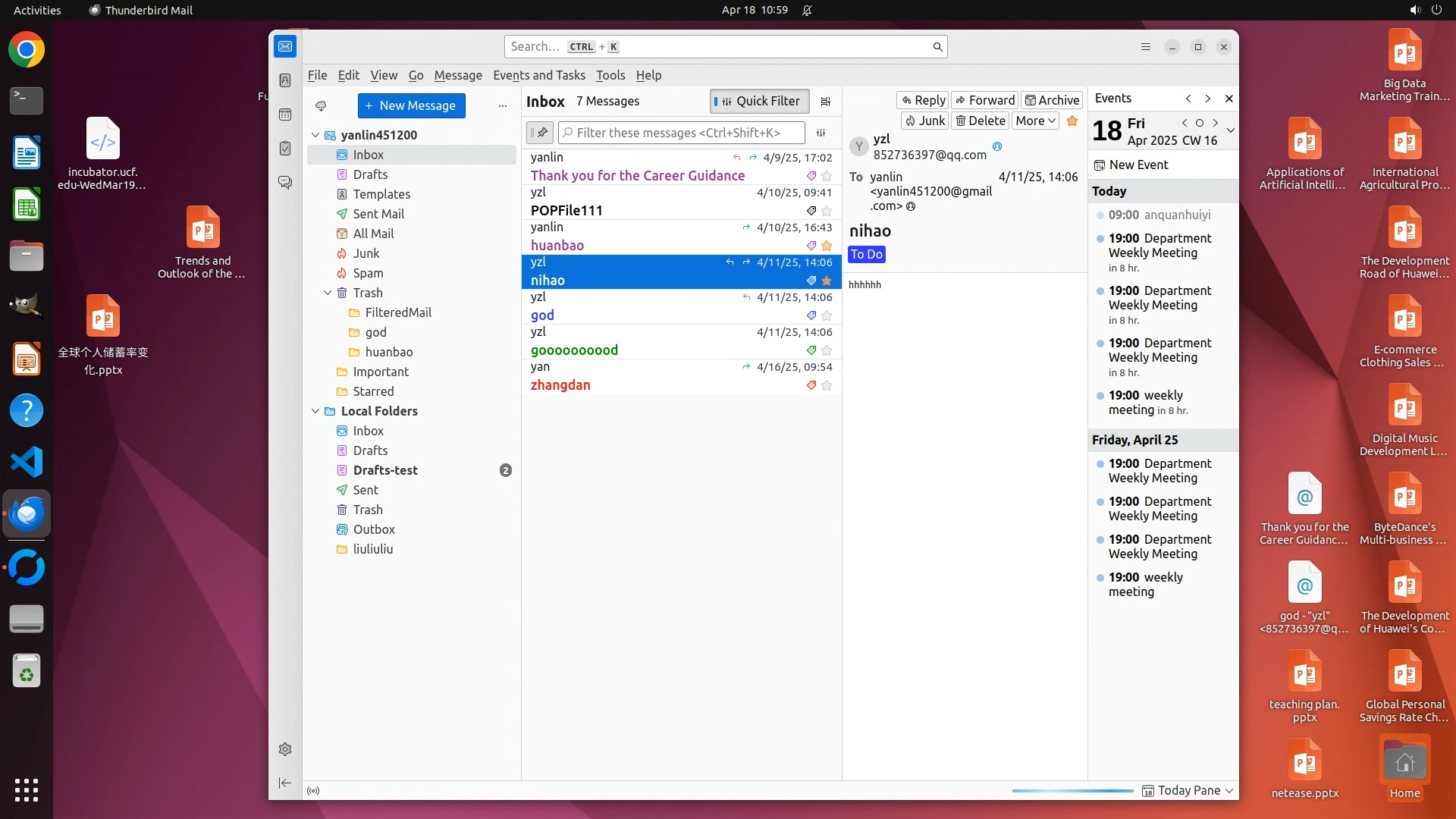Click the Forward button
The height and width of the screenshot is (819, 1456).
point(984,100)
